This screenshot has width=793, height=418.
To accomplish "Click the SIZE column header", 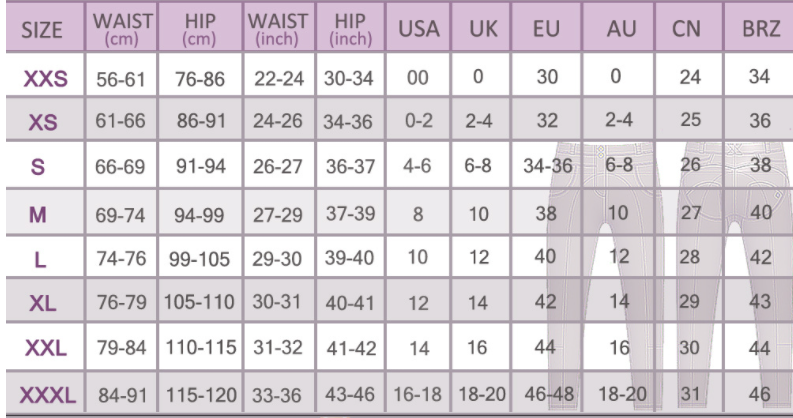I will click(x=43, y=31).
